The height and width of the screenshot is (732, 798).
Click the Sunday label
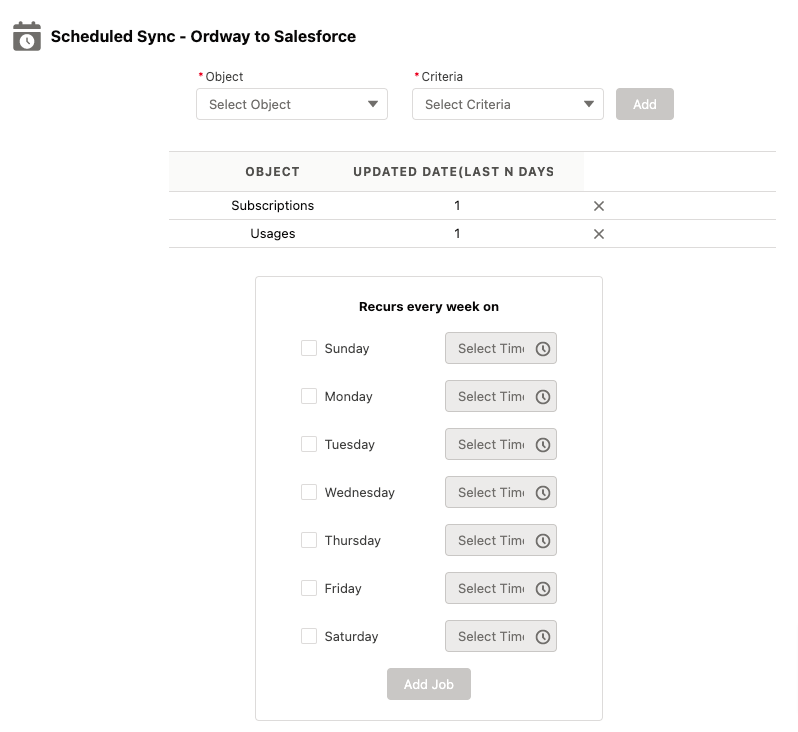[x=347, y=349]
